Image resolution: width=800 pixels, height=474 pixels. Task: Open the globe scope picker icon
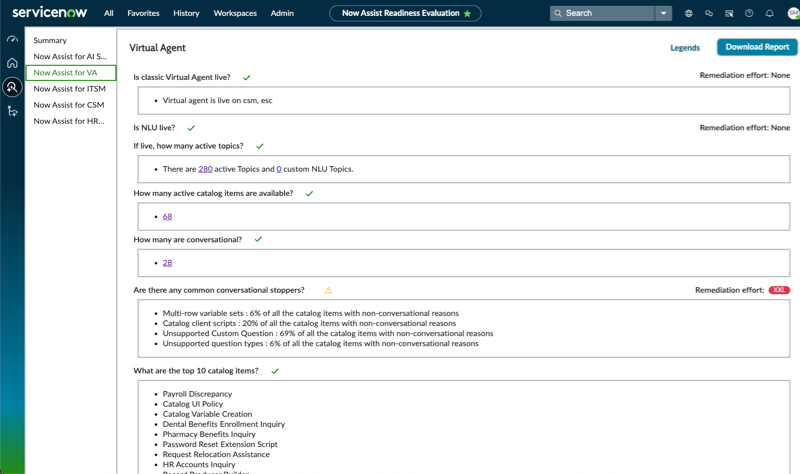[689, 14]
